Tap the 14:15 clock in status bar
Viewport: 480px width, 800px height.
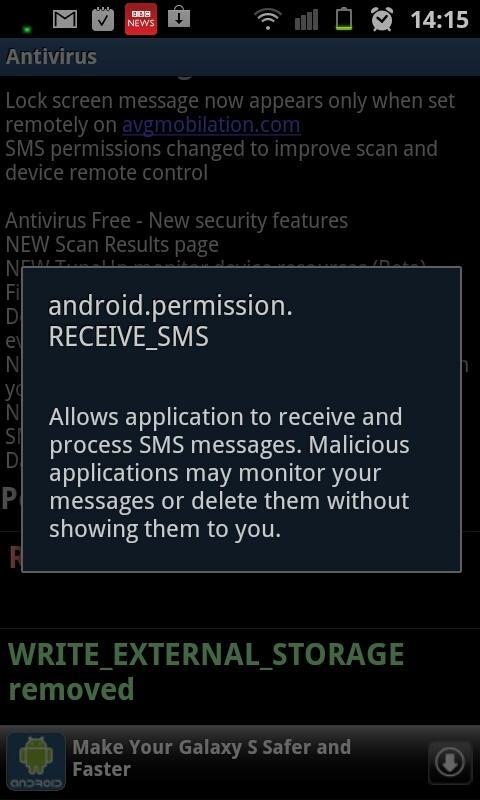coord(439,20)
